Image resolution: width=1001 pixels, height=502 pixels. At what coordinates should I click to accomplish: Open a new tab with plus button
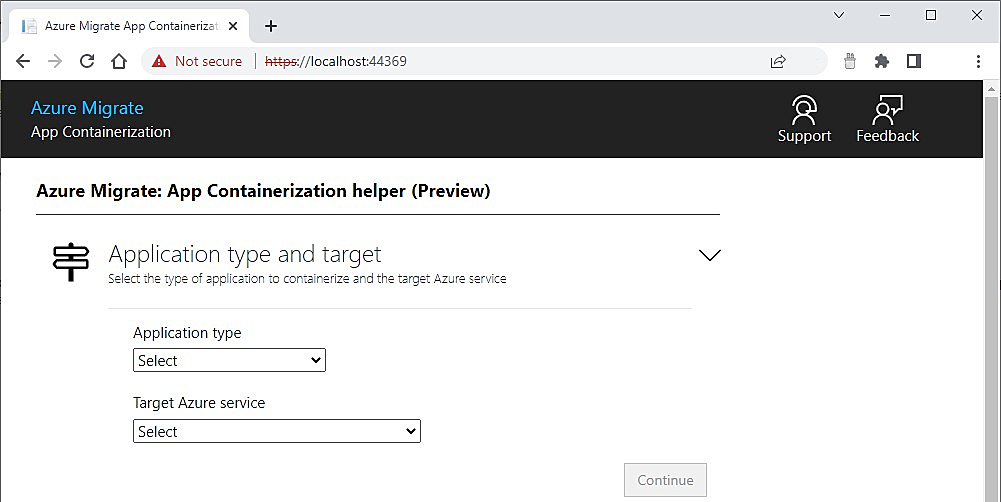point(271,26)
